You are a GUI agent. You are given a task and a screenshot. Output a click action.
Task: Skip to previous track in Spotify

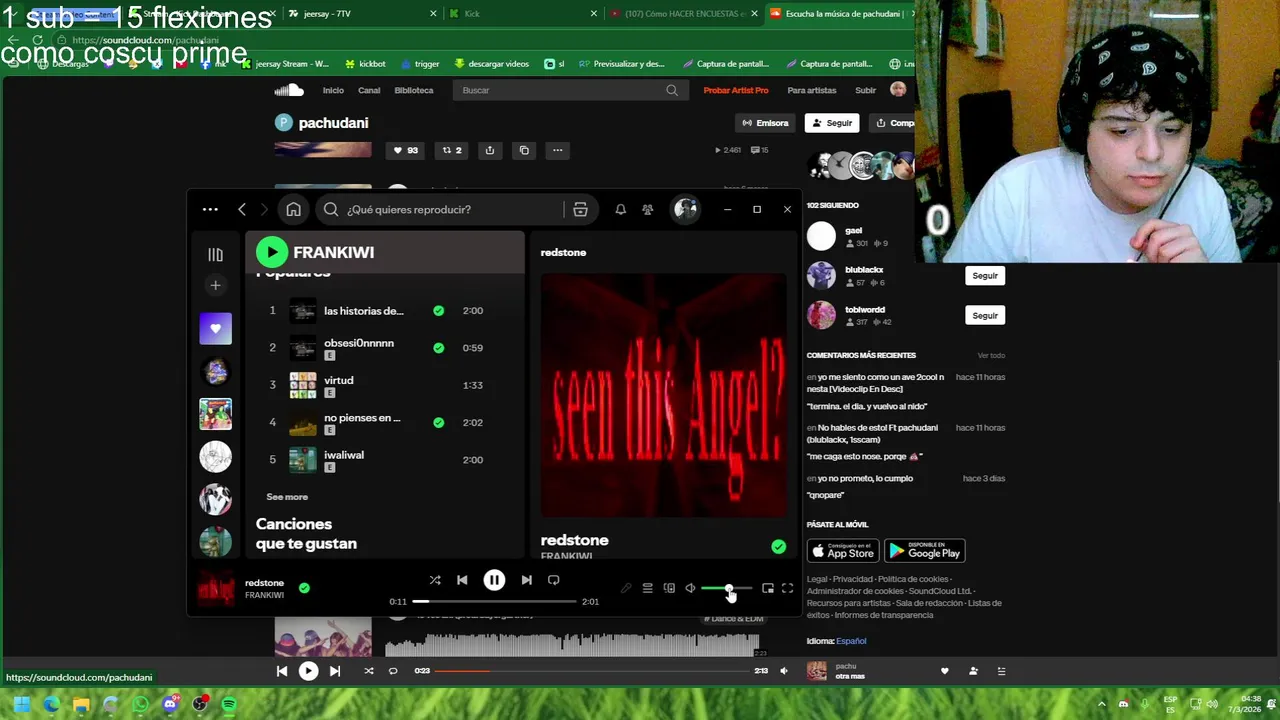(462, 580)
